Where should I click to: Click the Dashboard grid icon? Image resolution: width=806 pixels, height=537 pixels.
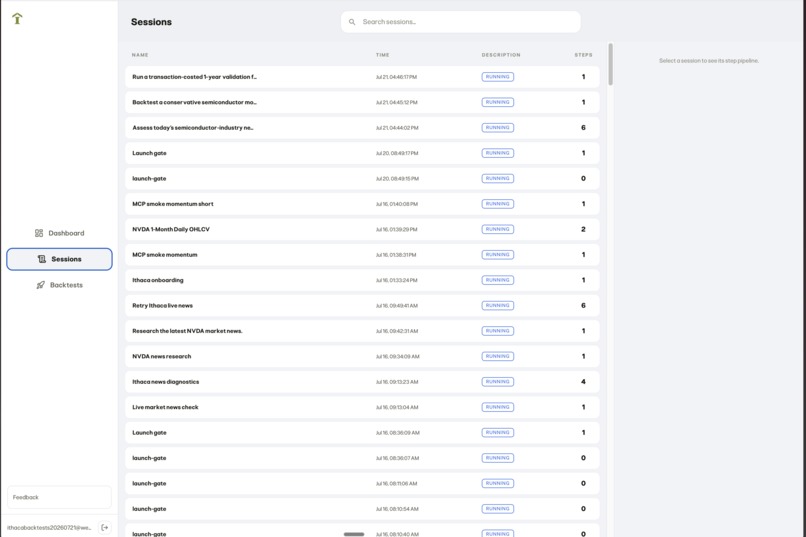click(x=39, y=233)
